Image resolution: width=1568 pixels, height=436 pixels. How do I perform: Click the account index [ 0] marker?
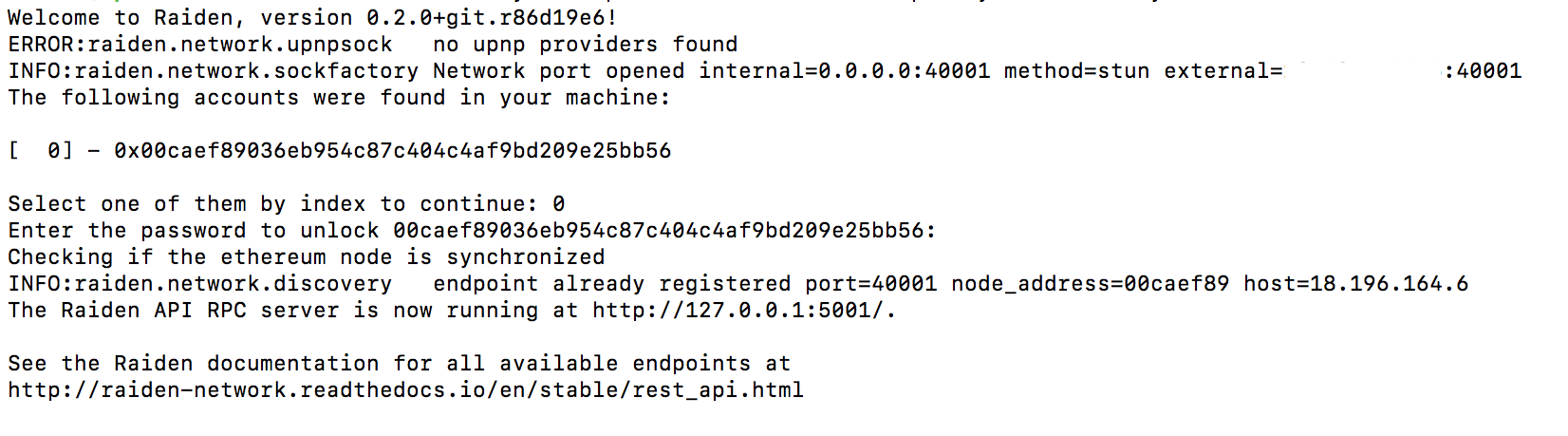(x=40, y=150)
